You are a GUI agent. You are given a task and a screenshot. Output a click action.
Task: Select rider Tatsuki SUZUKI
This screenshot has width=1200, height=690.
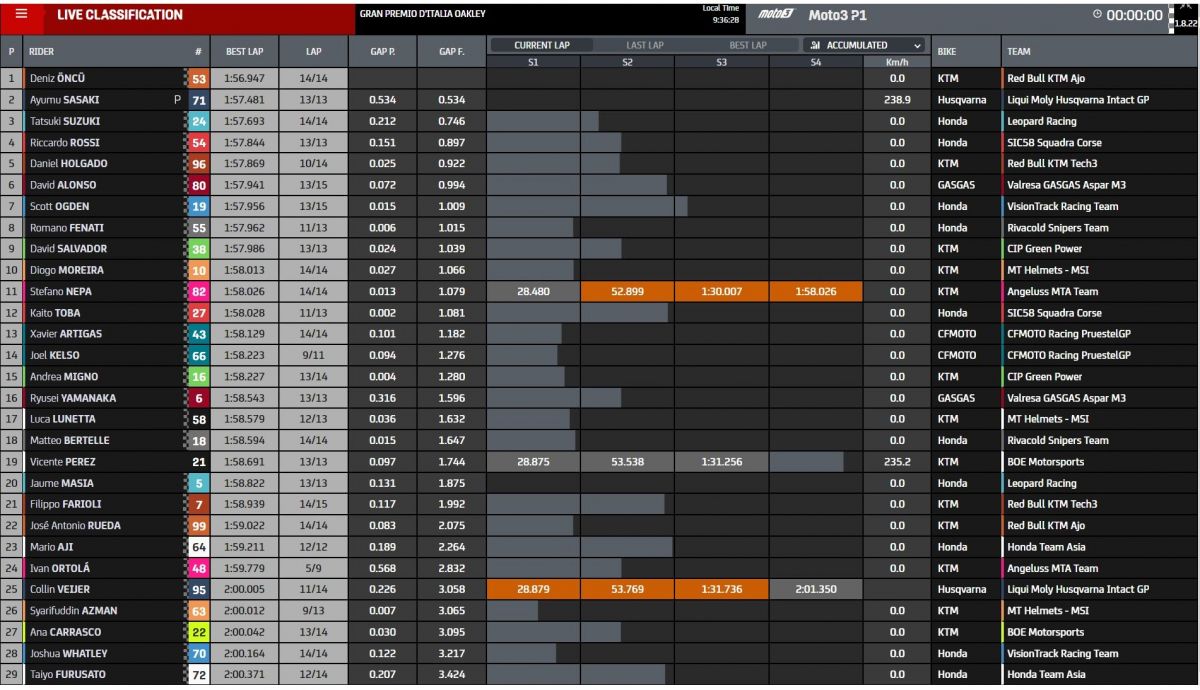coord(64,121)
